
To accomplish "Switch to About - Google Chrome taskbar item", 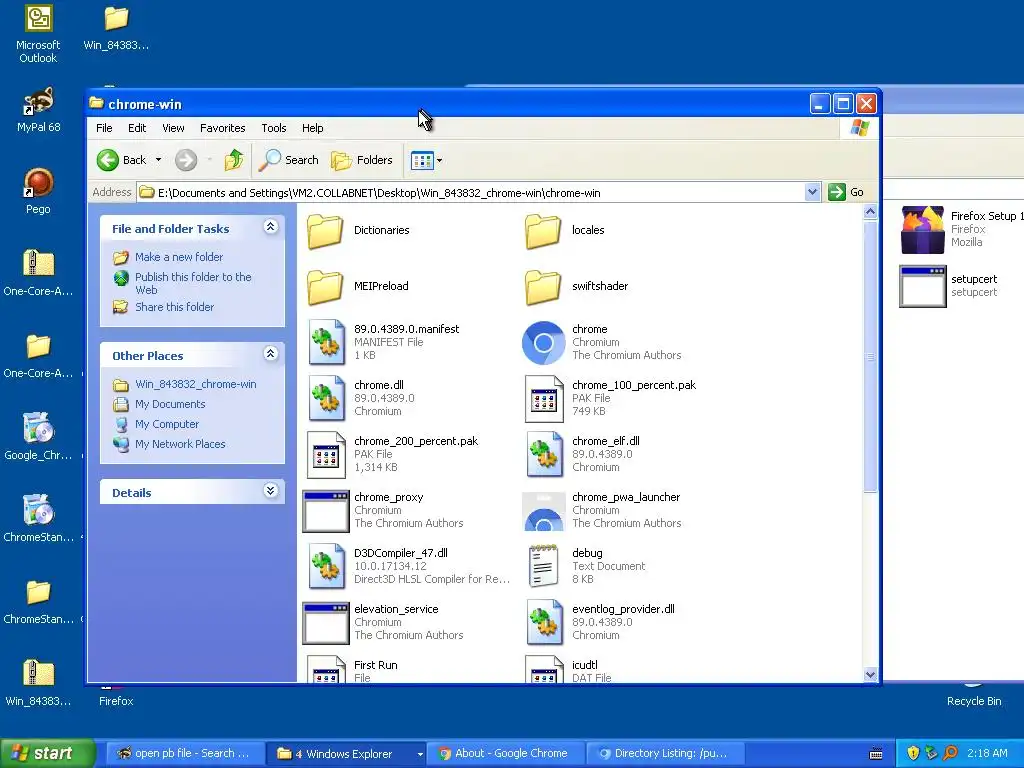I will 505,754.
